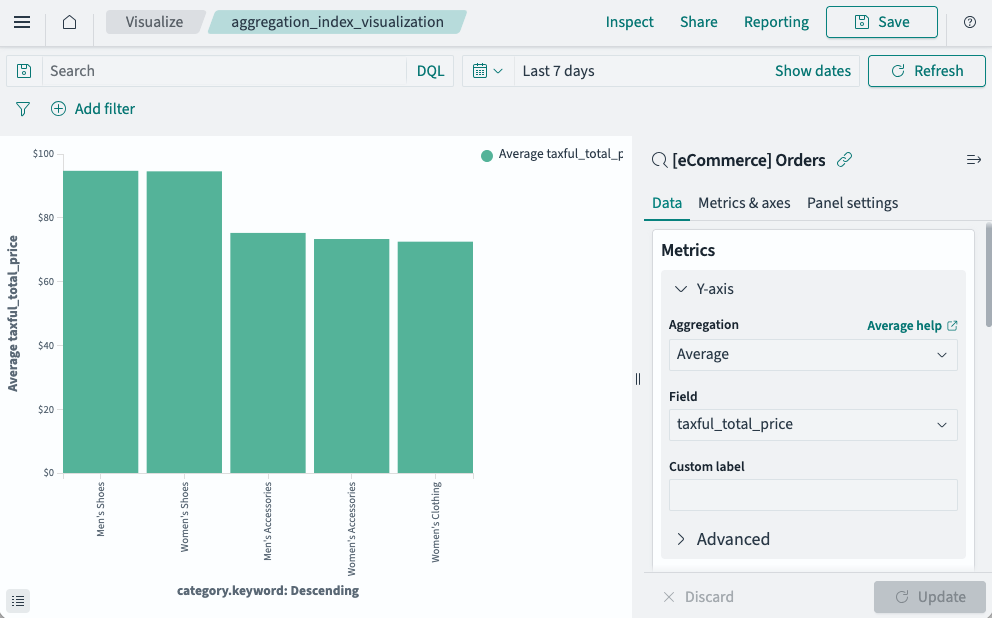992x618 pixels.
Task: Discard the pending changes
Action: click(698, 597)
